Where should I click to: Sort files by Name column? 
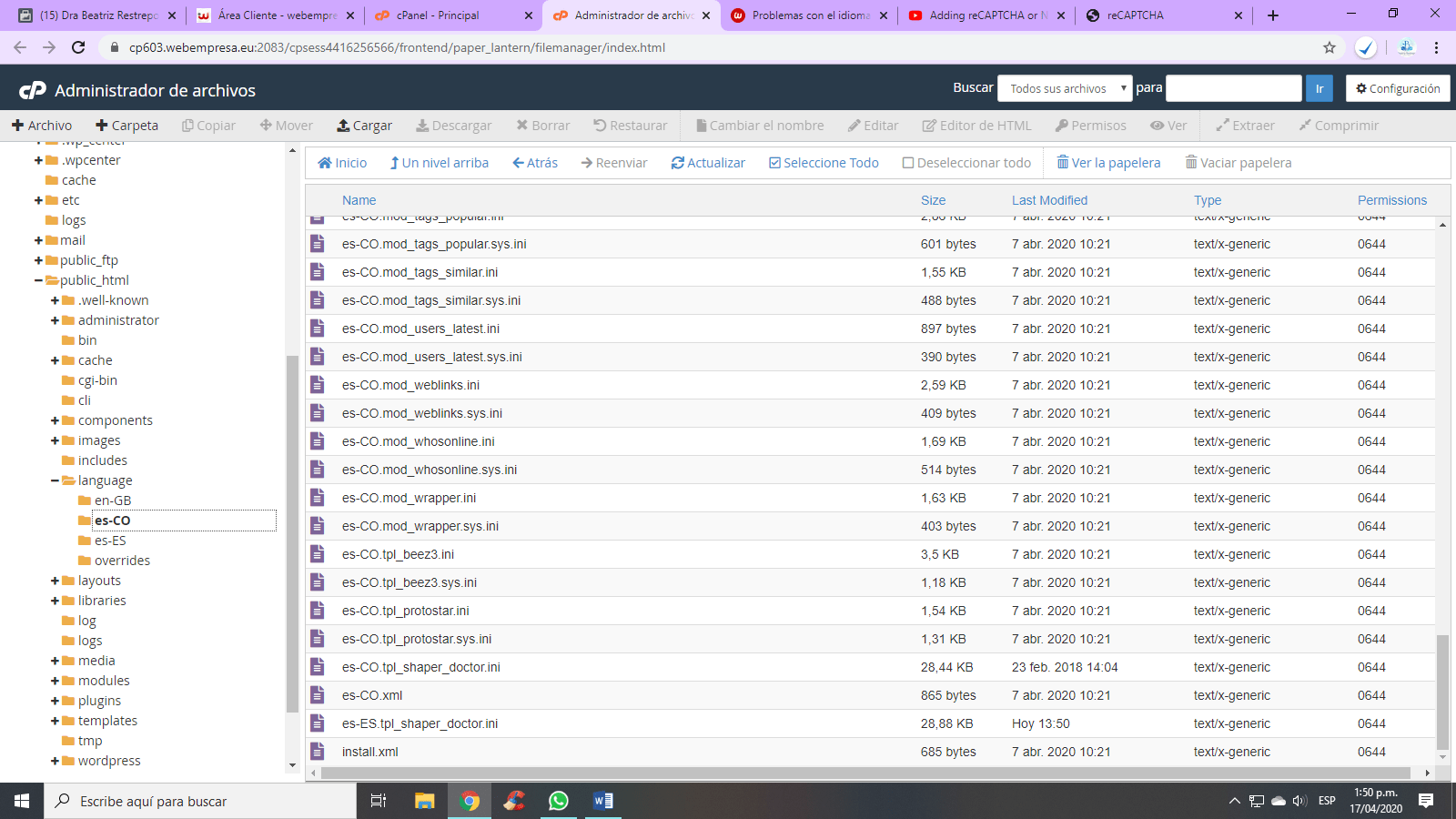click(x=359, y=200)
